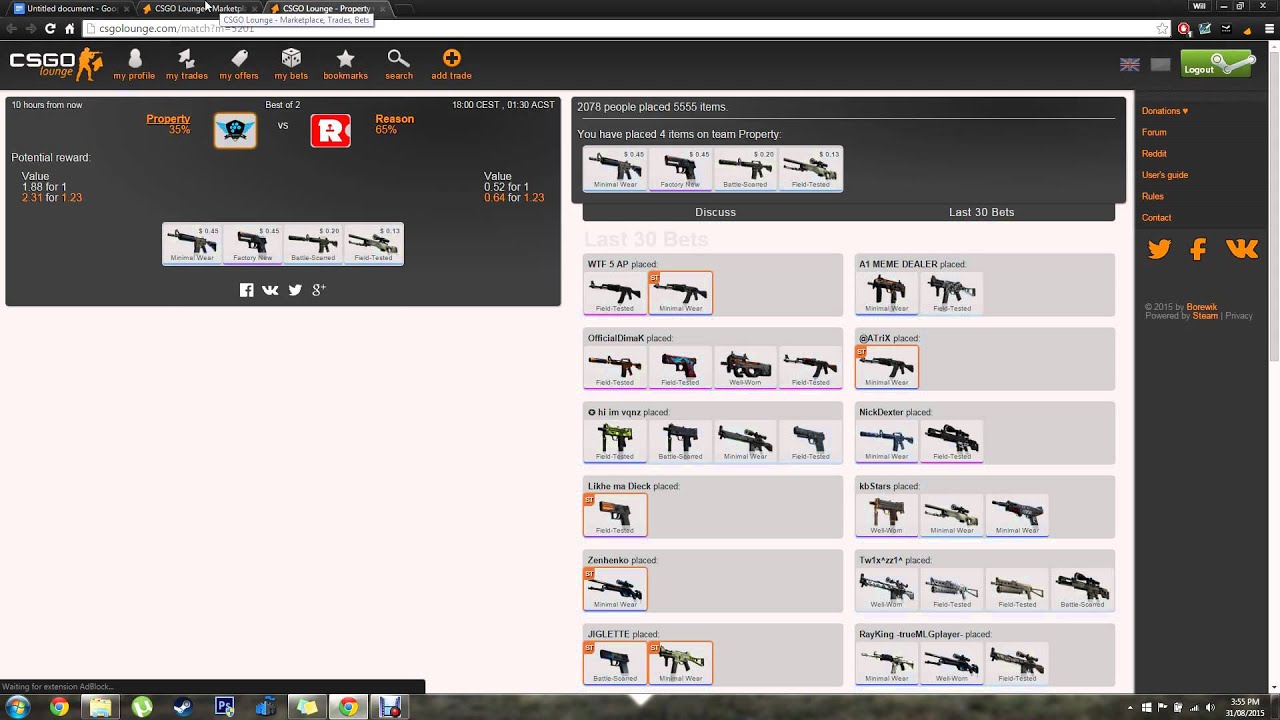
Task: Share match on Facebook icon
Action: click(x=247, y=290)
